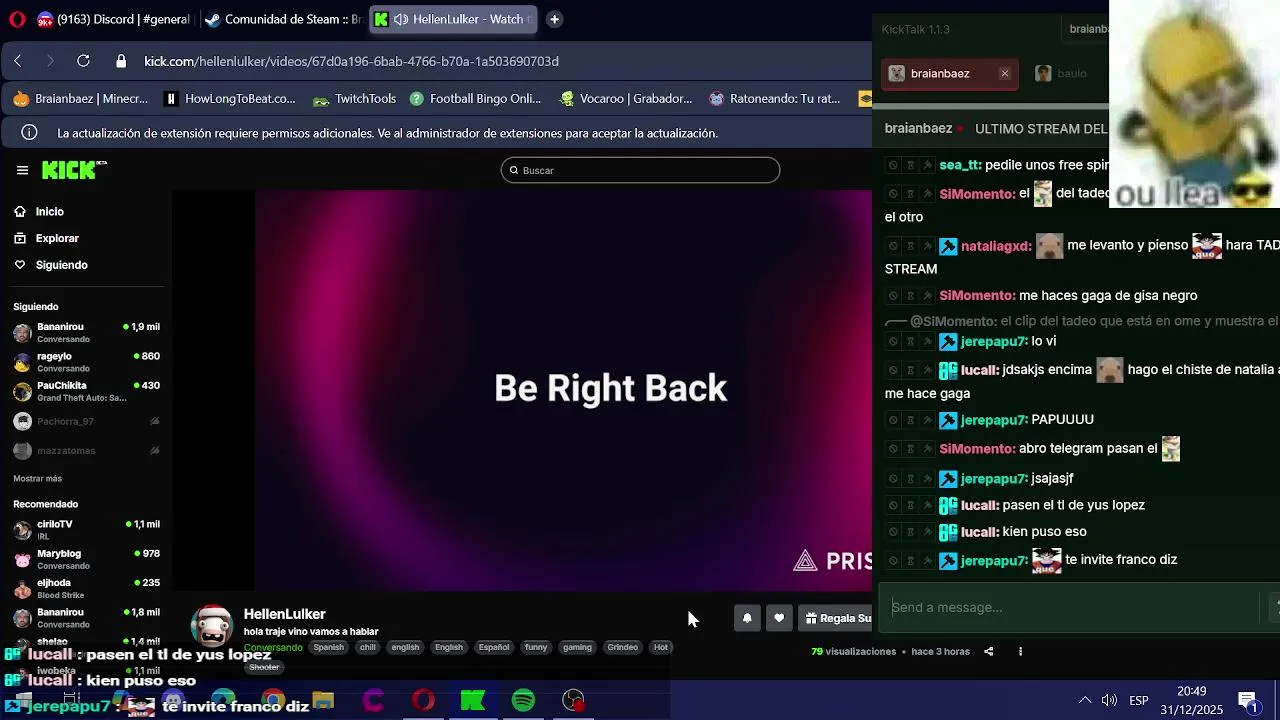Image resolution: width=1280 pixels, height=720 pixels.
Task: Click the extension update info icon
Action: (29, 133)
